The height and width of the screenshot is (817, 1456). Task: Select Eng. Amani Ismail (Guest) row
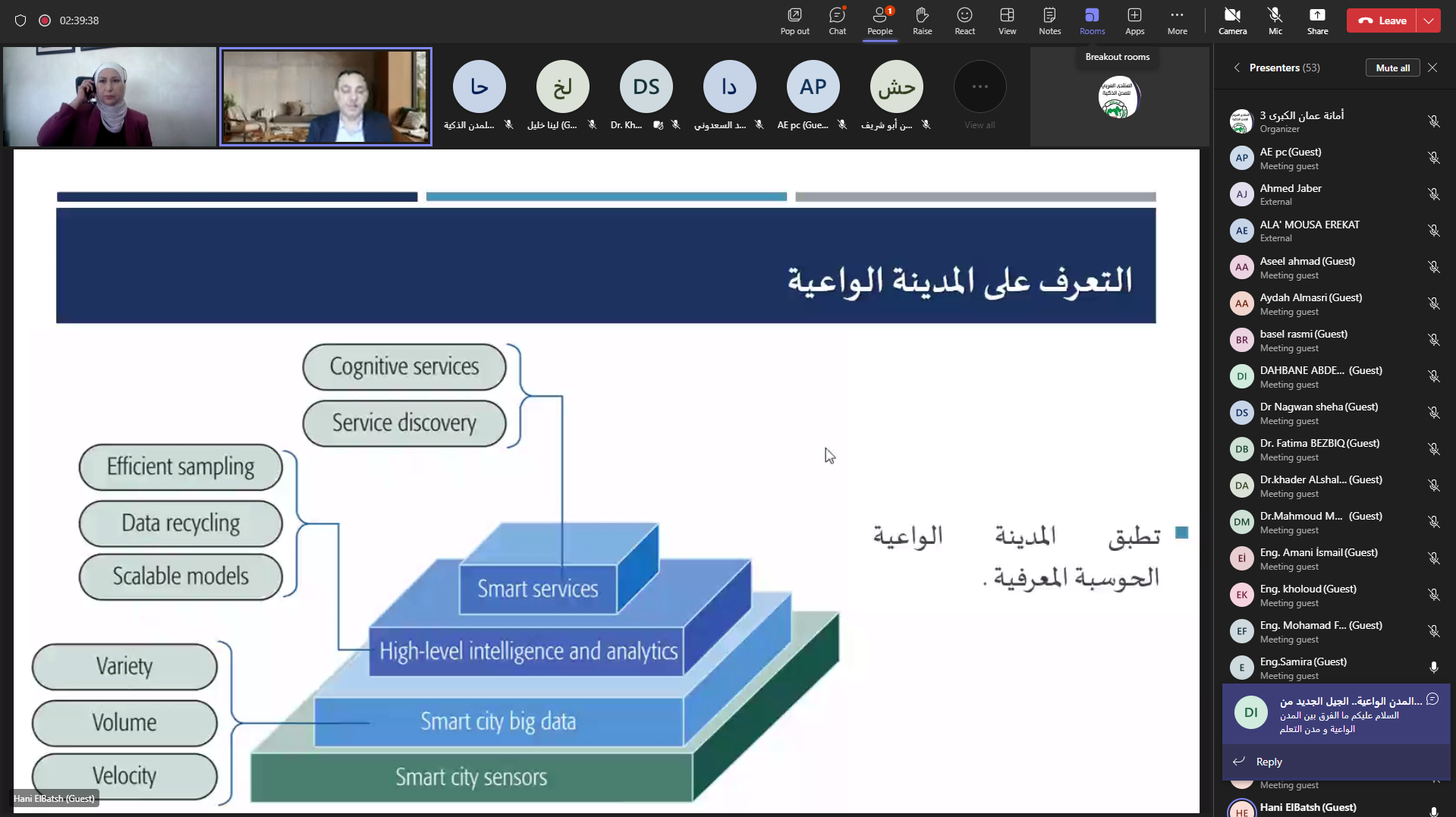1335,558
